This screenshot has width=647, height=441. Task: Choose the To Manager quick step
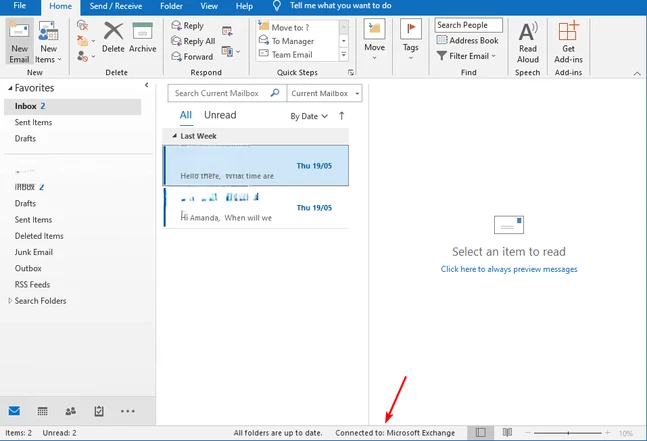pyautogui.click(x=297, y=41)
